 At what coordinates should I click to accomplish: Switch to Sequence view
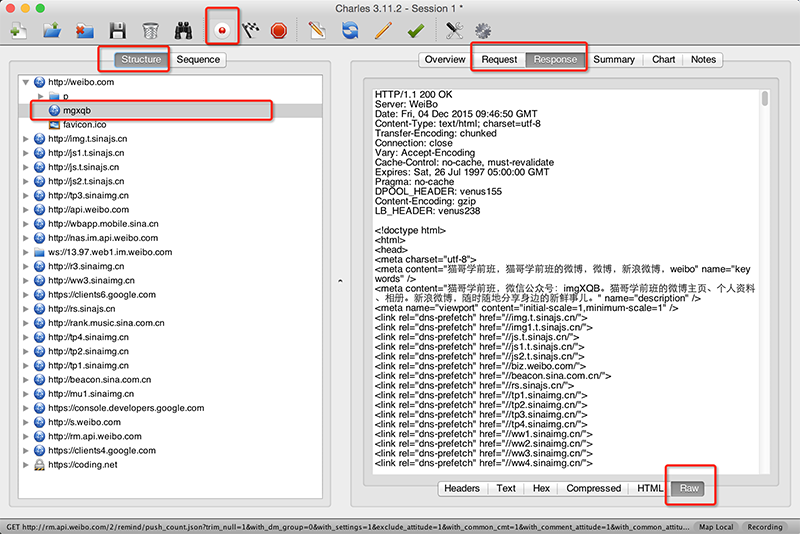coord(198,60)
